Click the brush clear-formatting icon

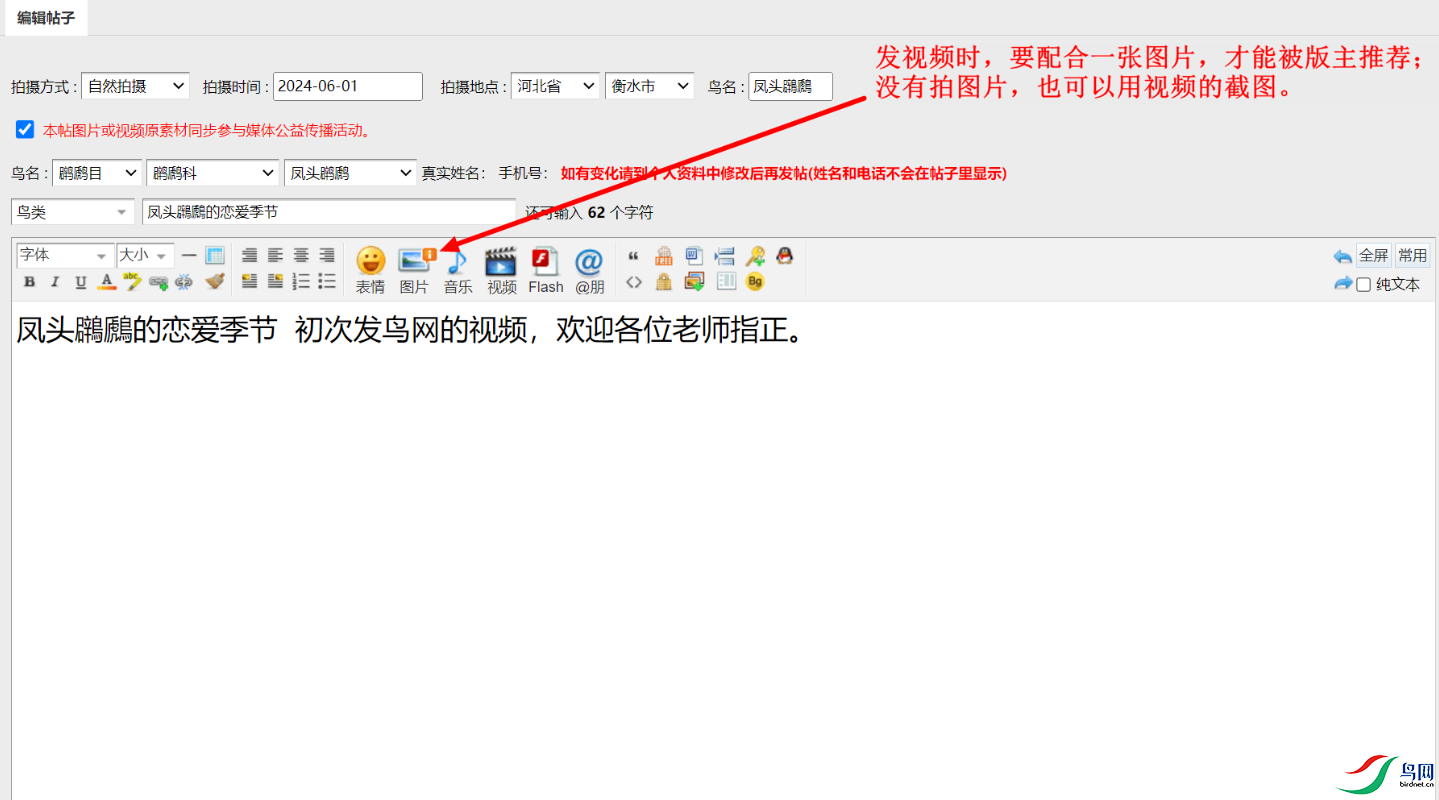coord(214,282)
